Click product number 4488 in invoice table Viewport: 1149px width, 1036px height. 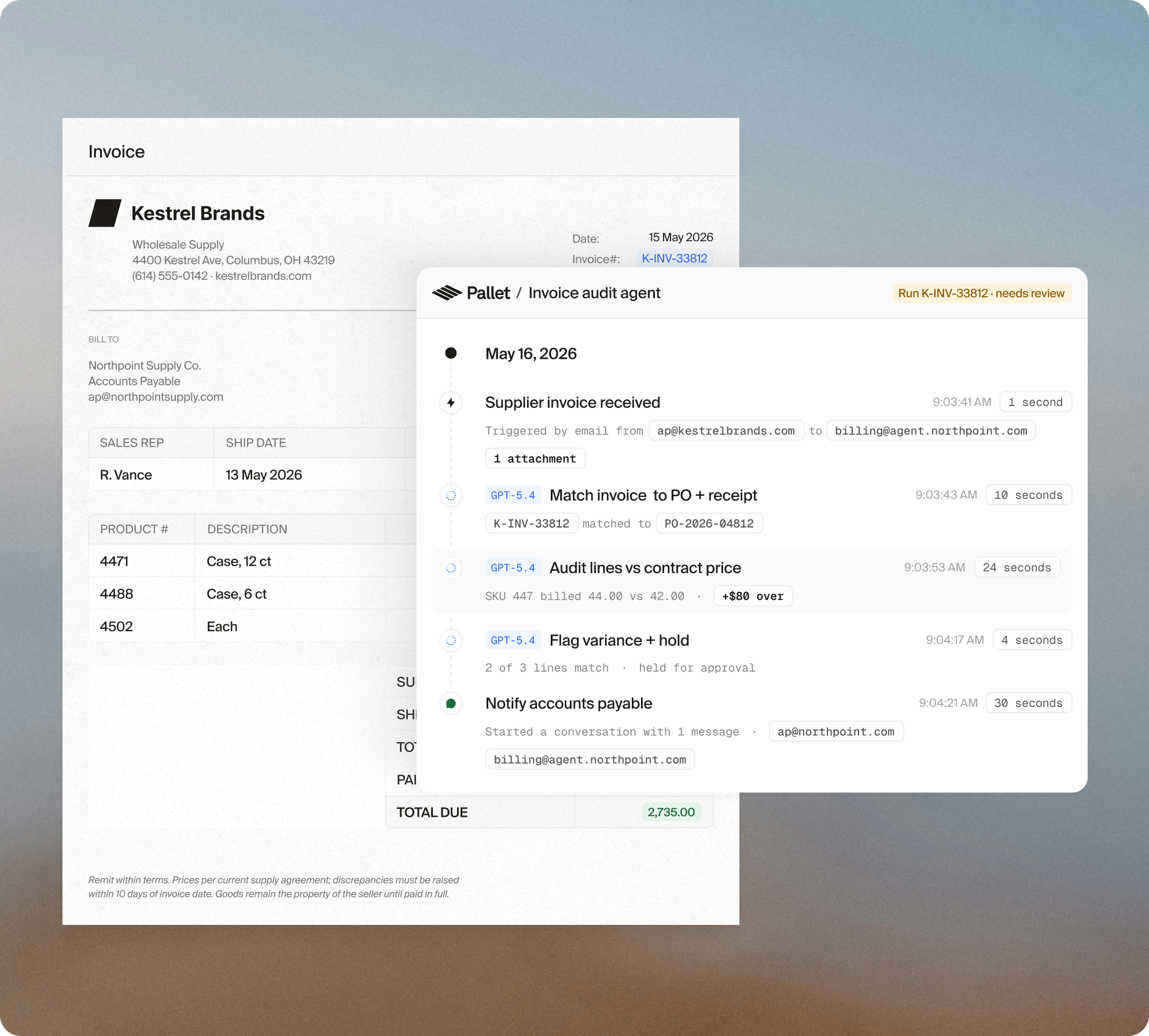coord(116,594)
